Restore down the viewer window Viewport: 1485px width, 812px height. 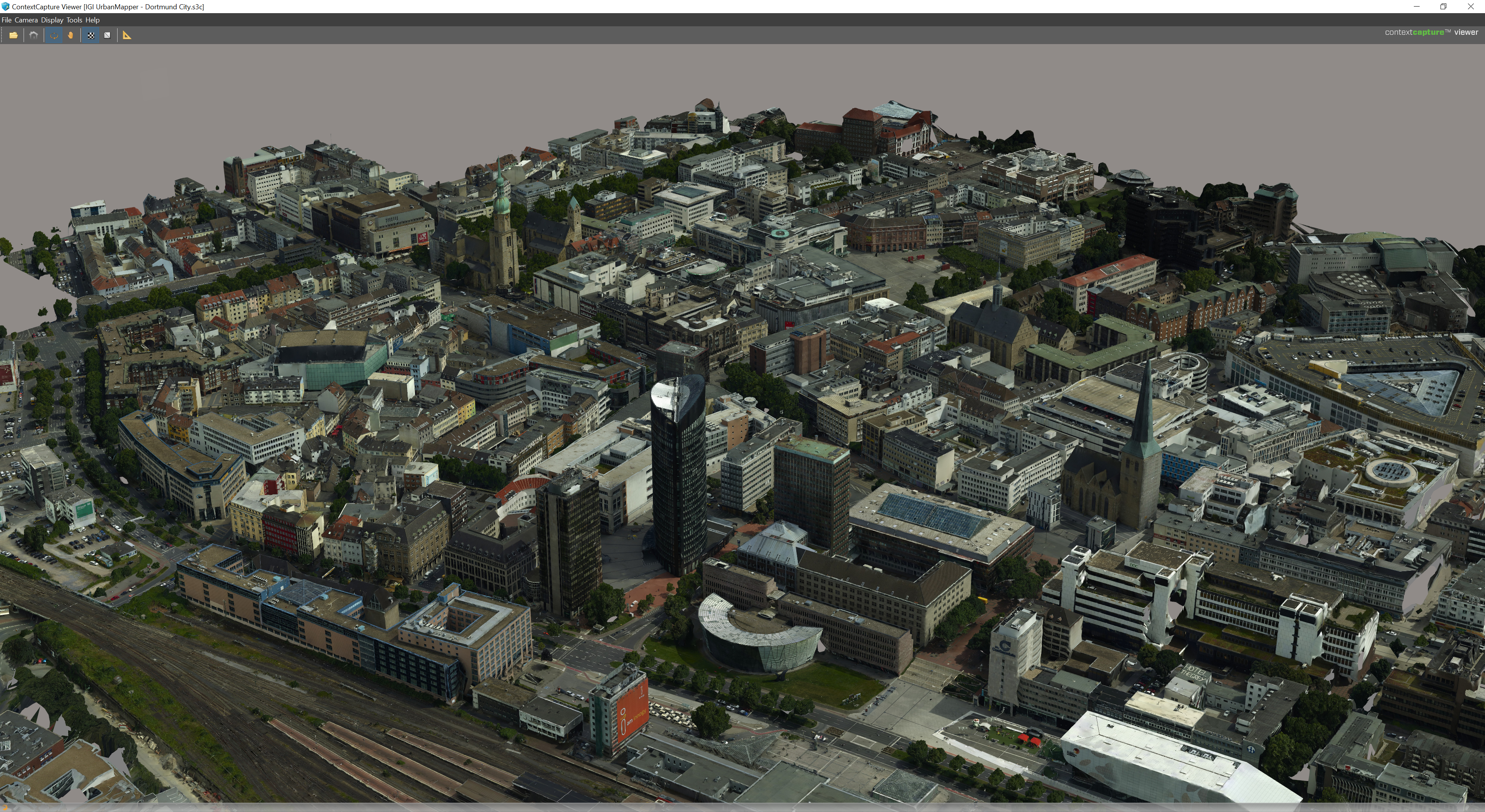pos(1443,6)
